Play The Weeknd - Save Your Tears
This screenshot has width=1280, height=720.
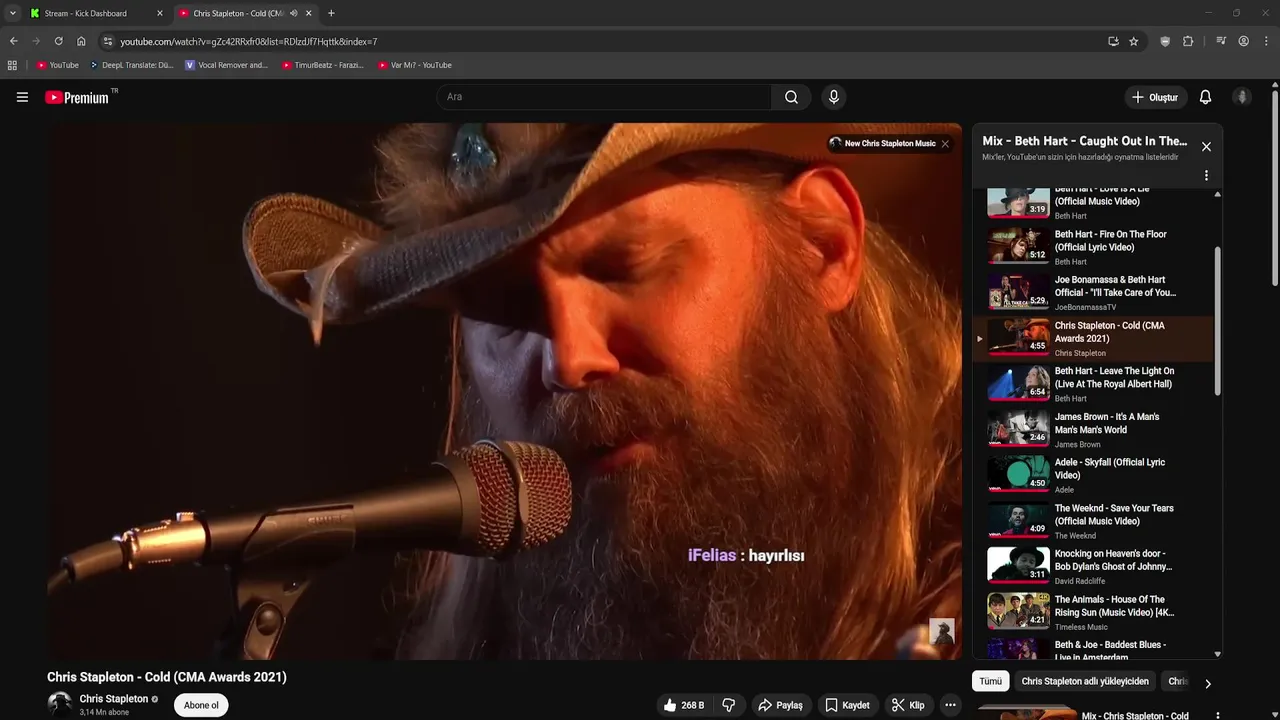1095,520
